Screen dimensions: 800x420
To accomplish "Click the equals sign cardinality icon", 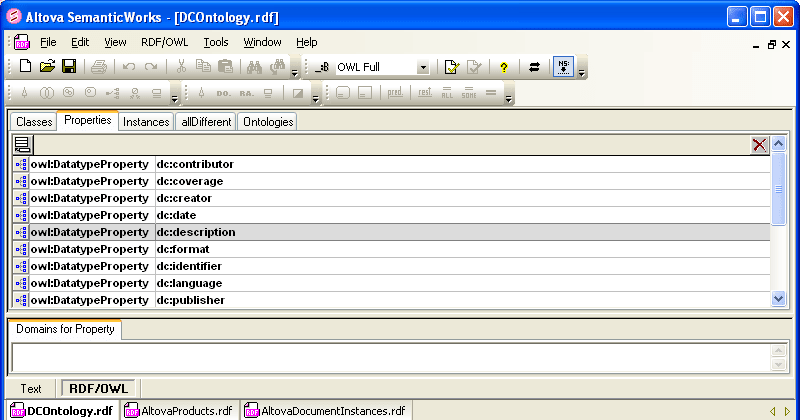I will [491, 93].
